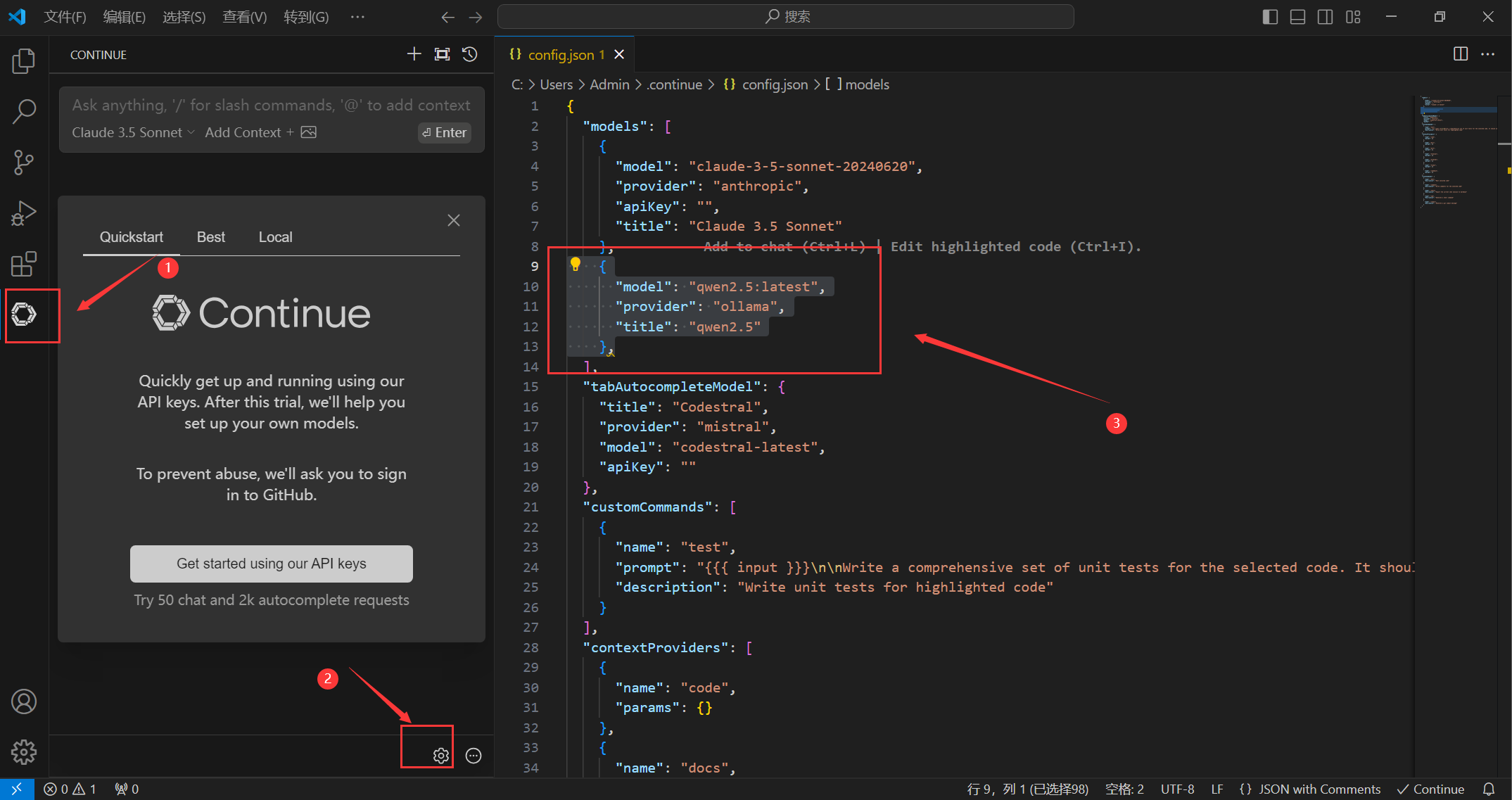Image resolution: width=1512 pixels, height=800 pixels.
Task: Open the hidden menu items ellipsis
Action: click(357, 17)
